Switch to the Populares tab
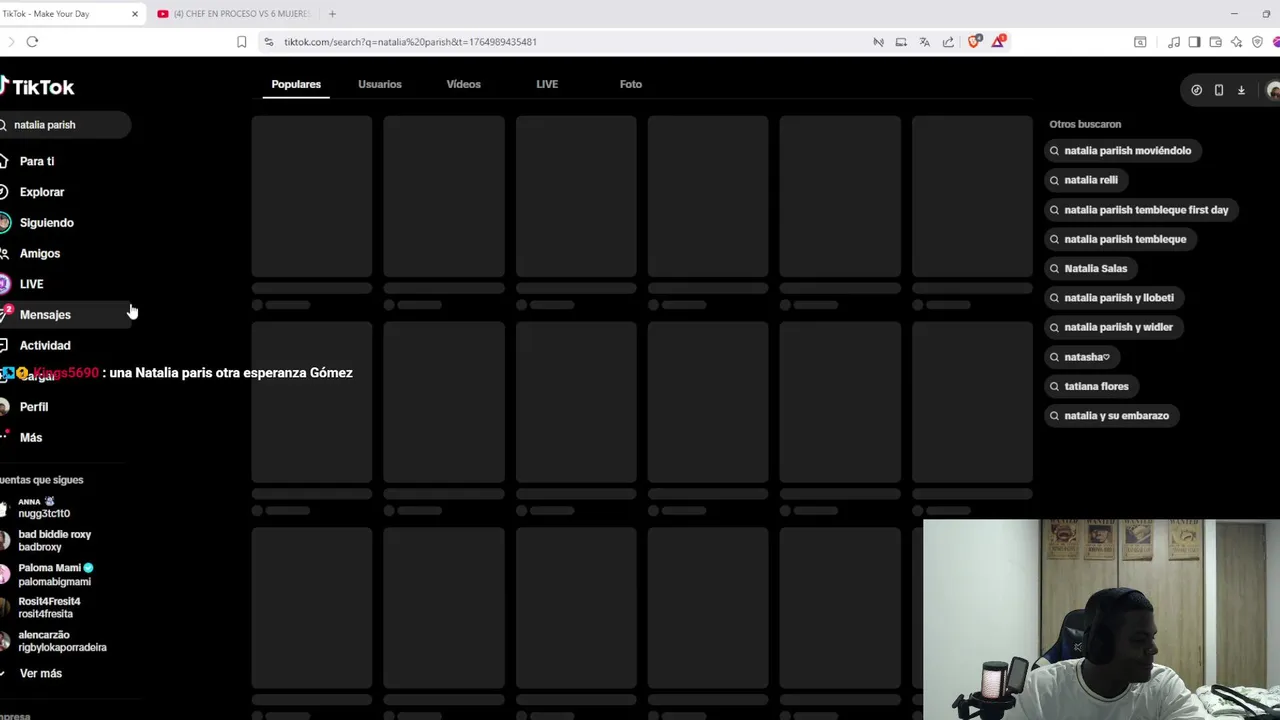The image size is (1280, 720). coord(296,84)
